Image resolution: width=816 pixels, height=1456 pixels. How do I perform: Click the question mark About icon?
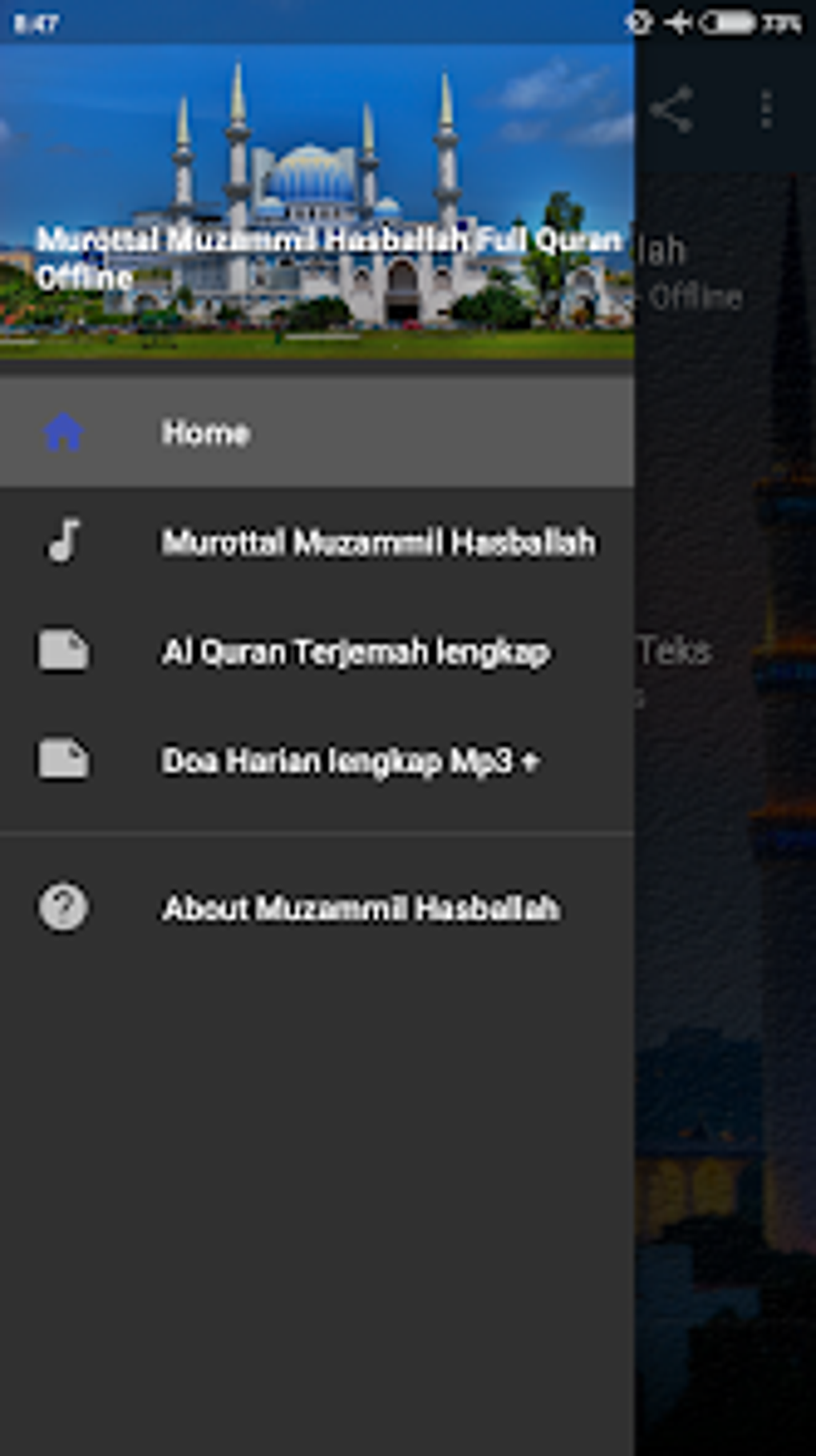click(63, 907)
